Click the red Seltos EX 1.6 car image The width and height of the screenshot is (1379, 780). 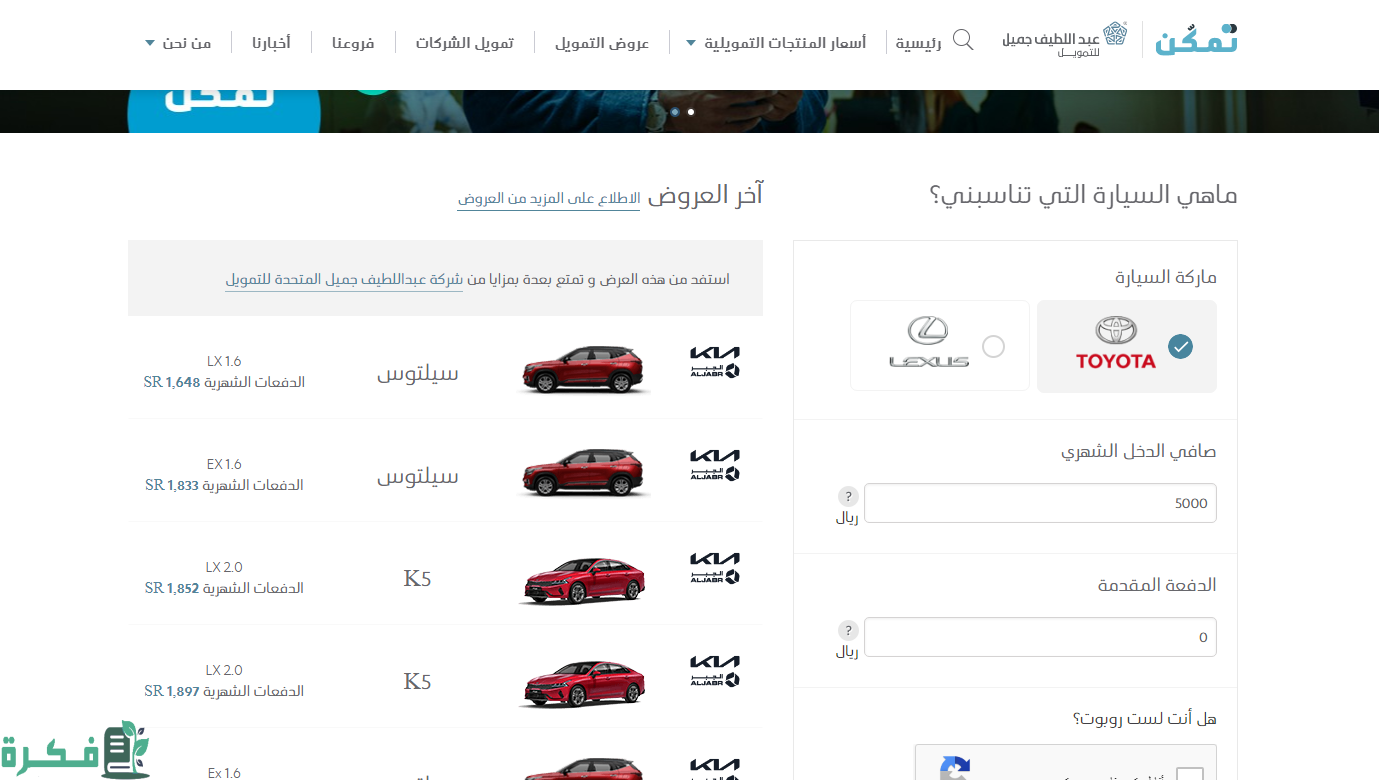coord(584,472)
